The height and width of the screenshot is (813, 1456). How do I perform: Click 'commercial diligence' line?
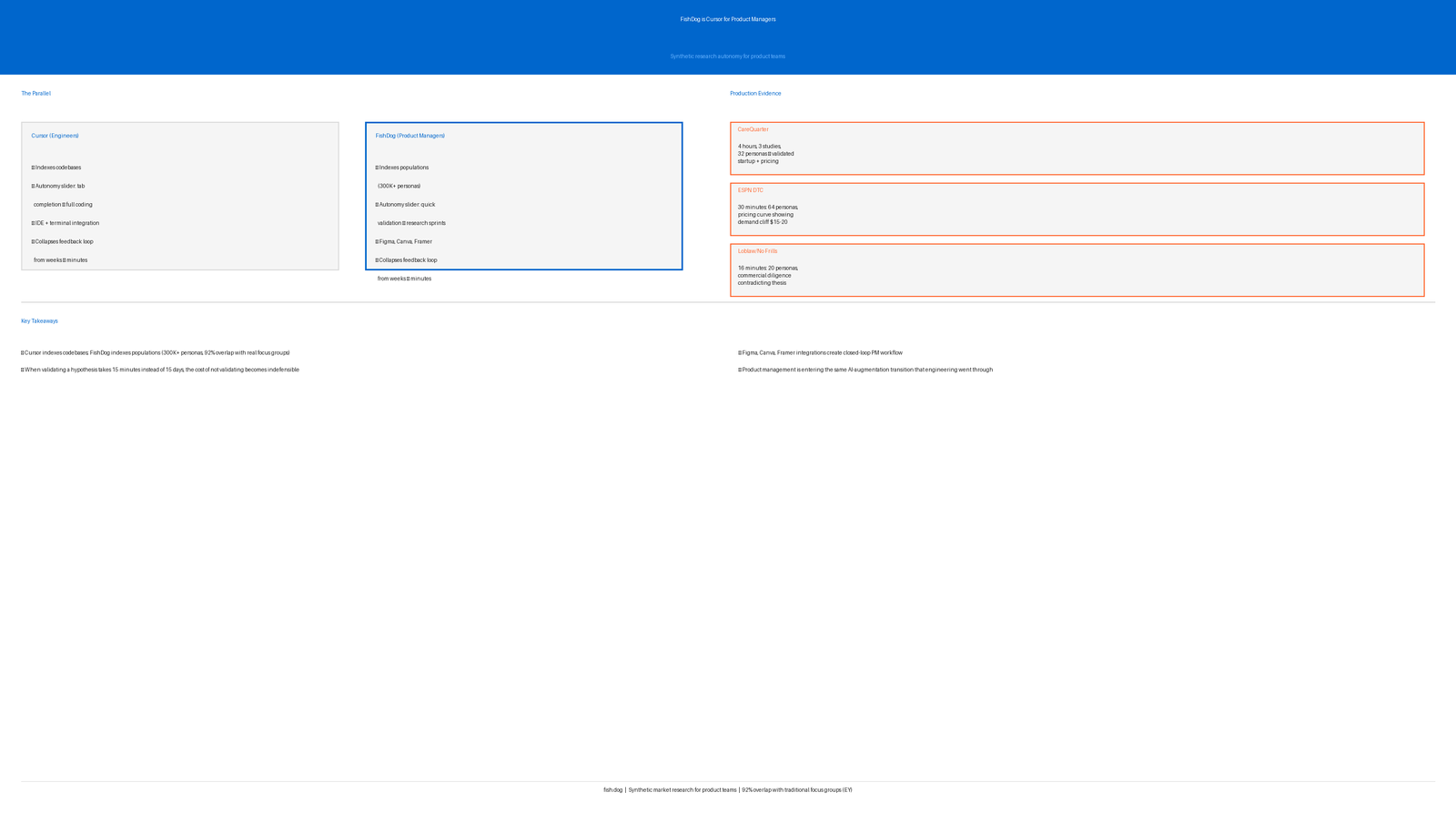(x=765, y=276)
